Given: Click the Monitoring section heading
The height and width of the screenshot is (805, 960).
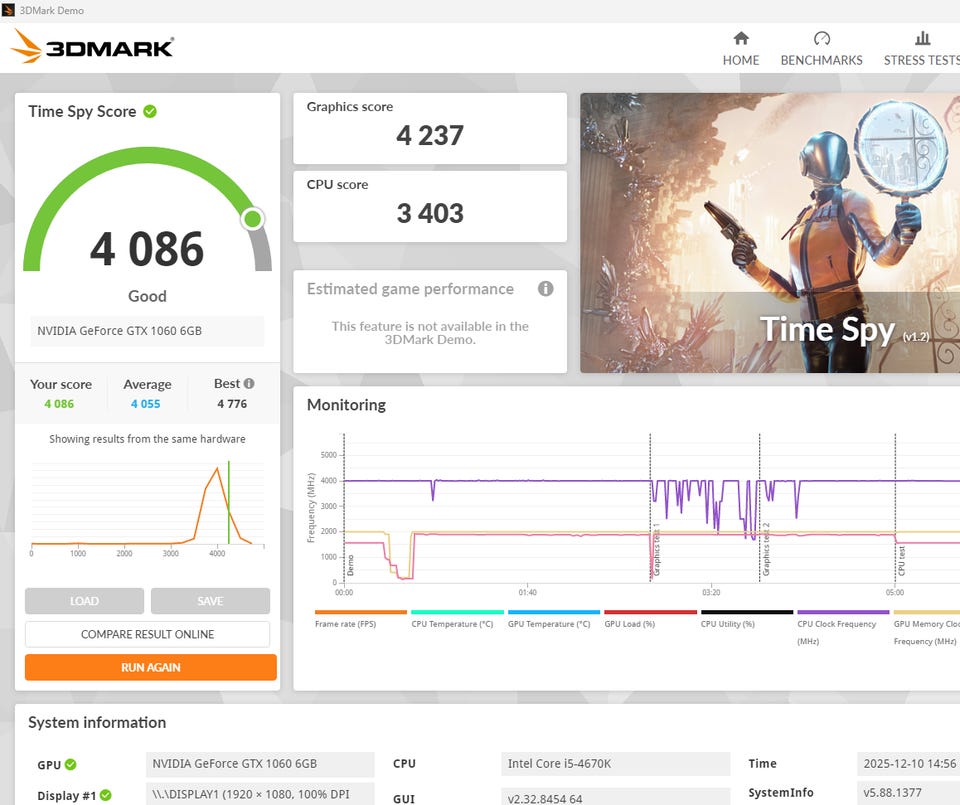Looking at the screenshot, I should (x=347, y=405).
